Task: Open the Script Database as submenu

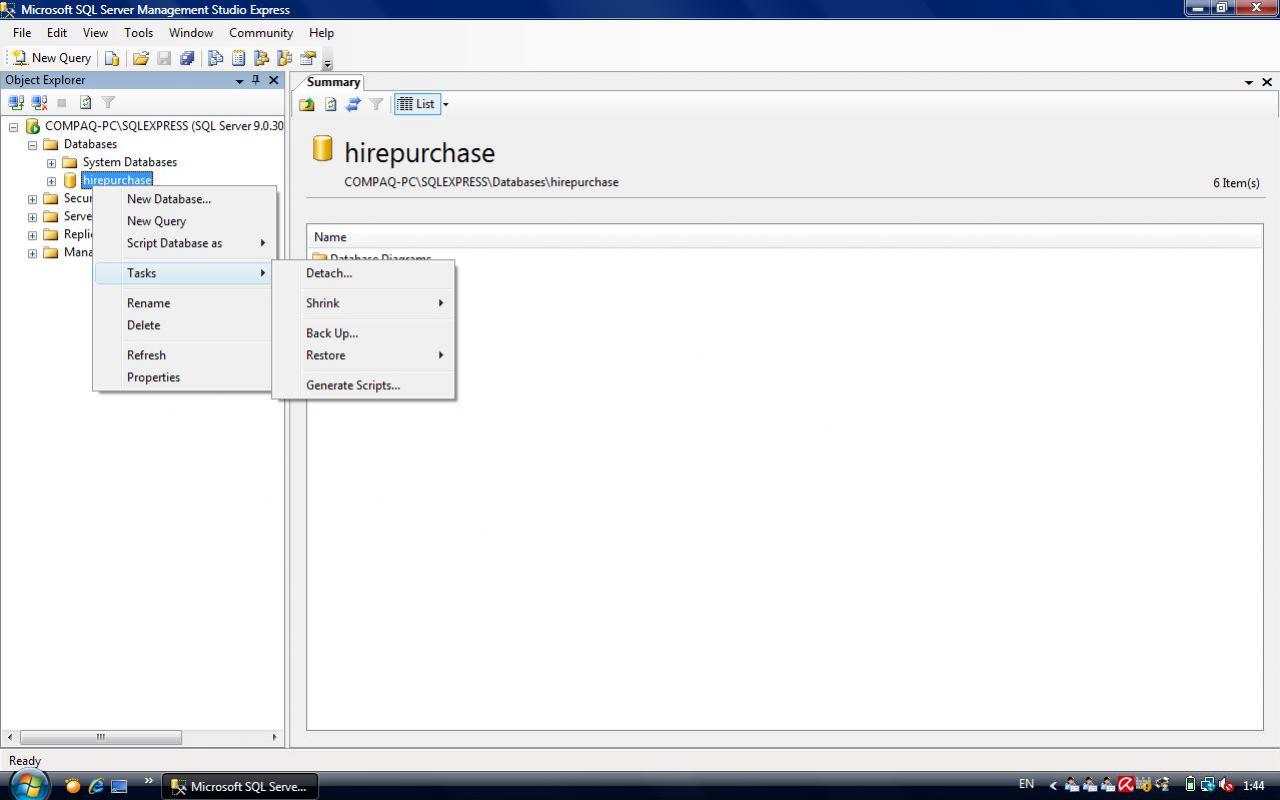Action: tap(184, 243)
